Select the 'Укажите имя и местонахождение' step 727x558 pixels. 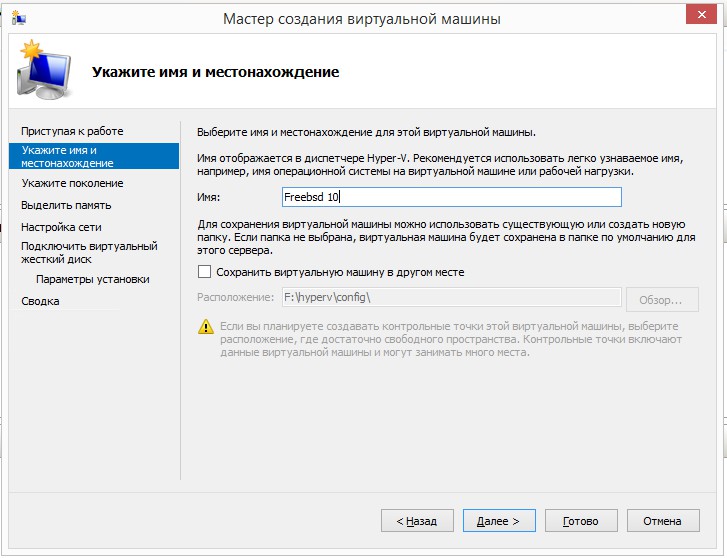click(94, 156)
